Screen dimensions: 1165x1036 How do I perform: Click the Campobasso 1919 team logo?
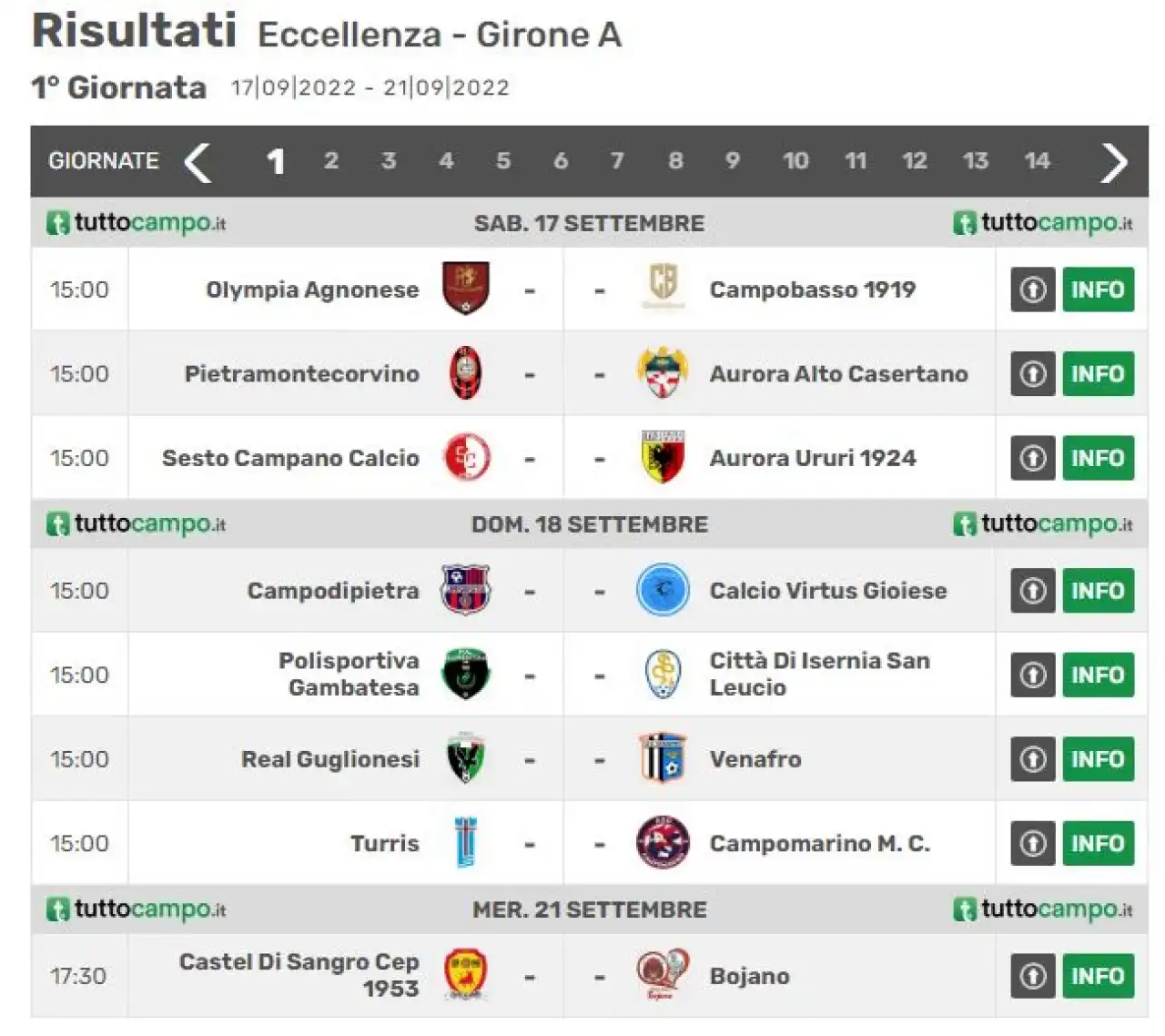663,286
